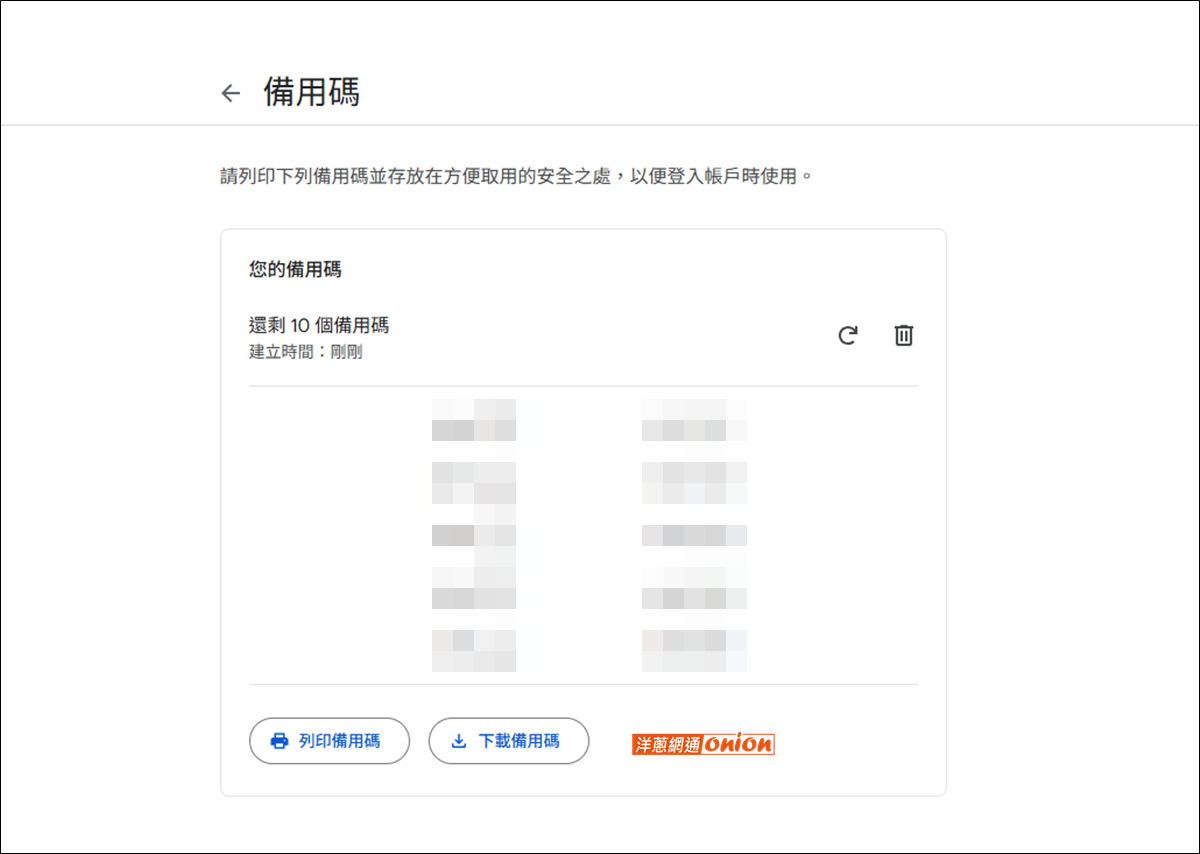This screenshot has height=854, width=1200.
Task: Select the 備用碼 page title
Action: tap(311, 92)
